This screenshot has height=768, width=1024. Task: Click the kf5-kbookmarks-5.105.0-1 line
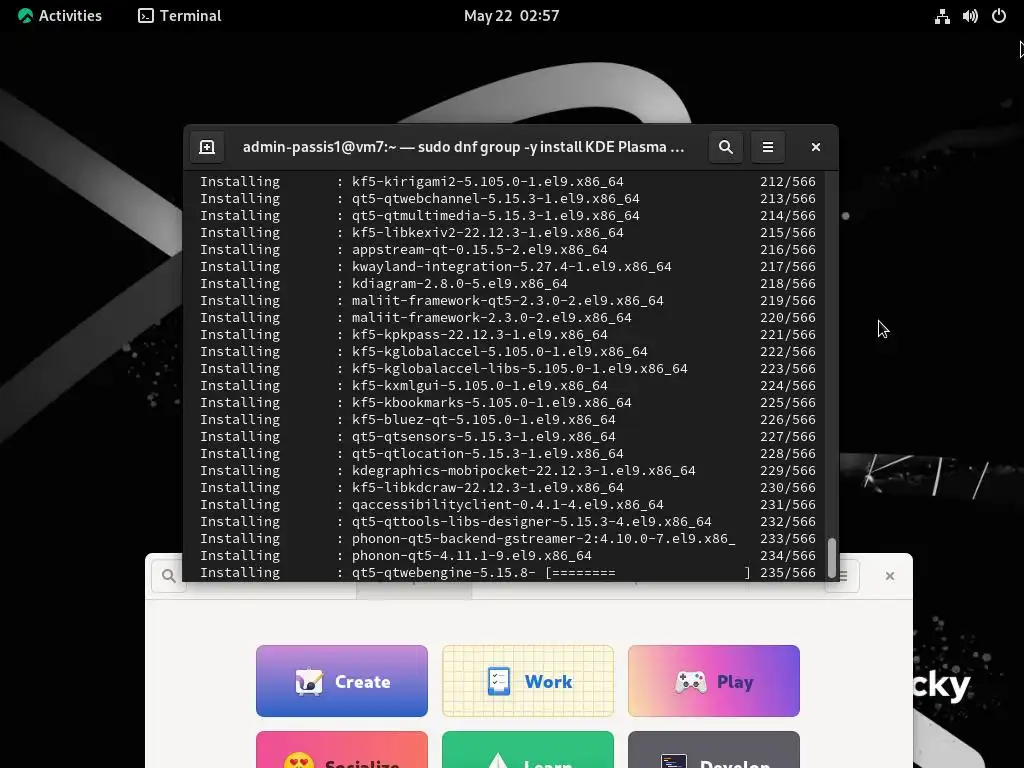click(x=507, y=402)
